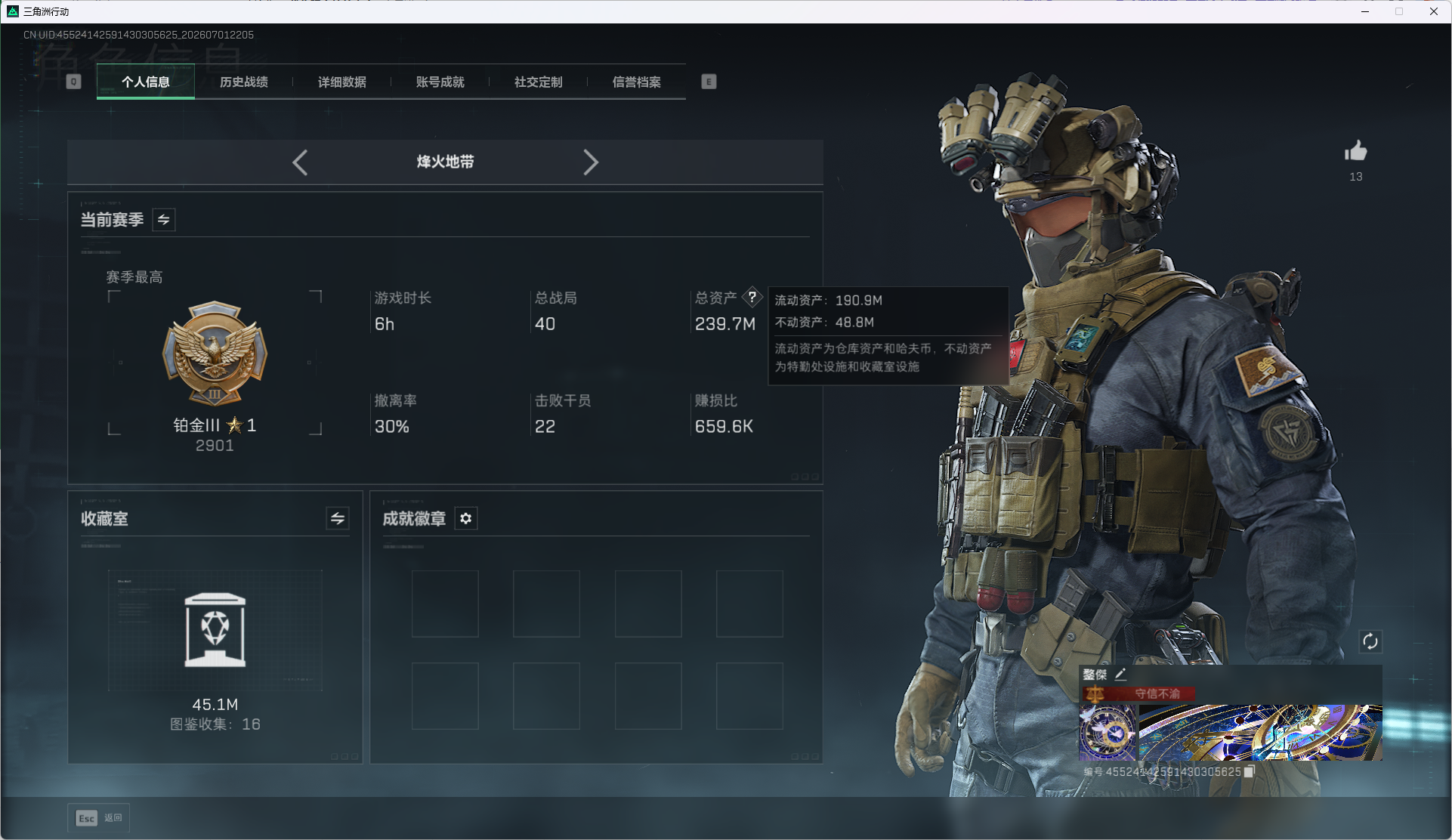Screen dimensions: 1452x840
Task: Click the 2901 rank score
Action: coord(215,446)
